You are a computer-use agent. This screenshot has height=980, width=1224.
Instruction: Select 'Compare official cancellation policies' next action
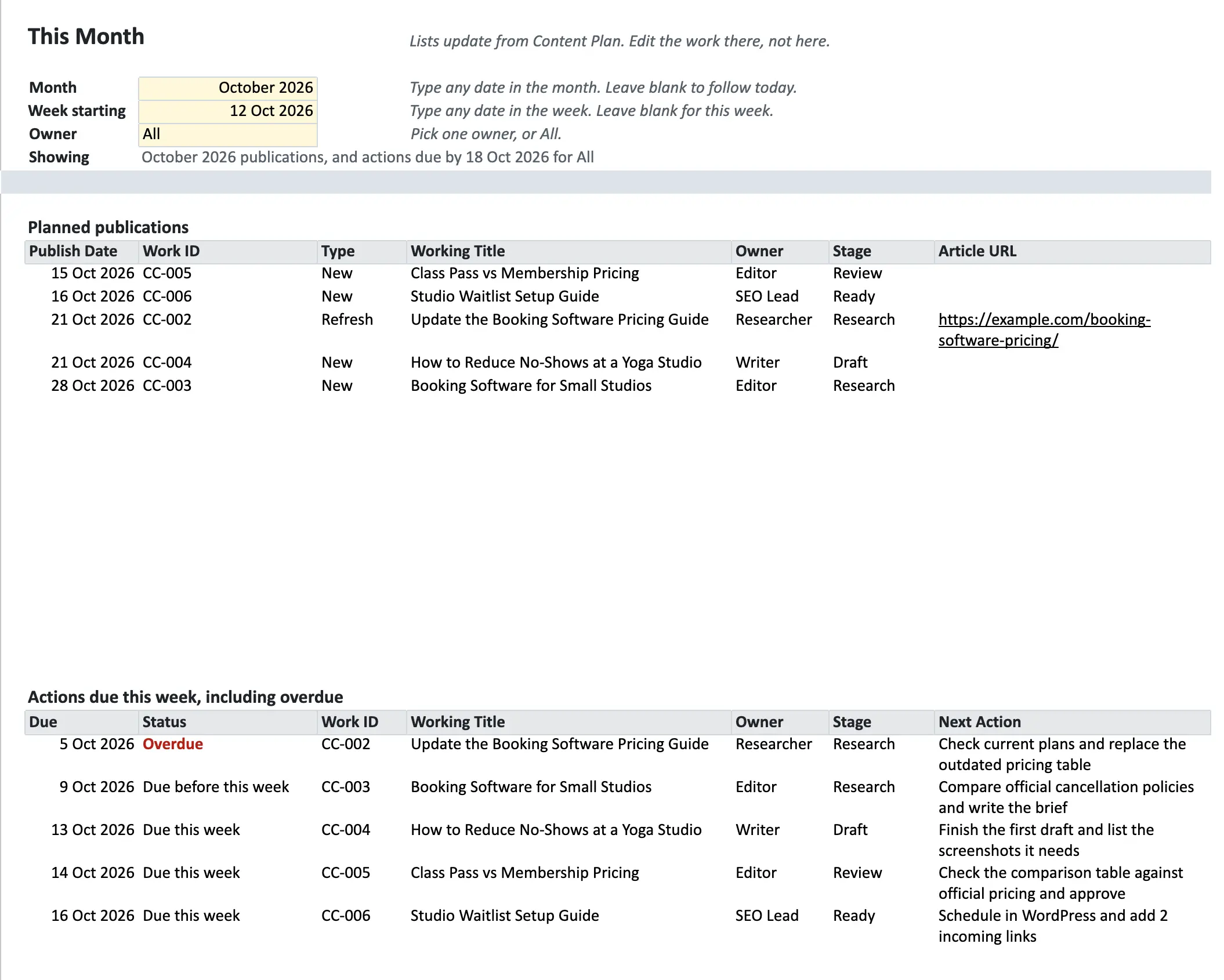(x=1066, y=797)
